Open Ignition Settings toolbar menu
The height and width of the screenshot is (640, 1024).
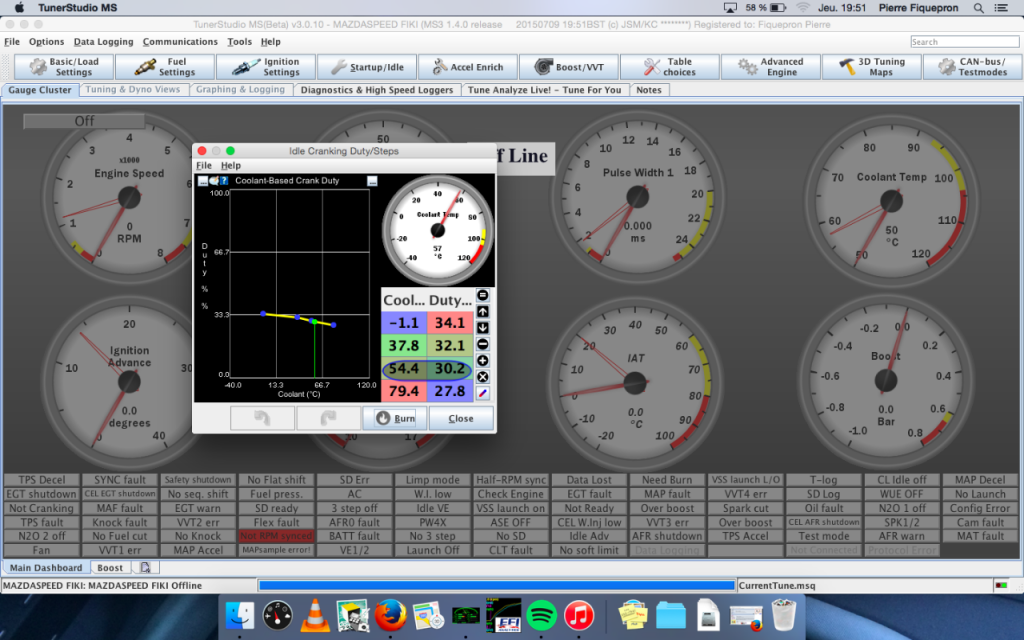pos(266,67)
